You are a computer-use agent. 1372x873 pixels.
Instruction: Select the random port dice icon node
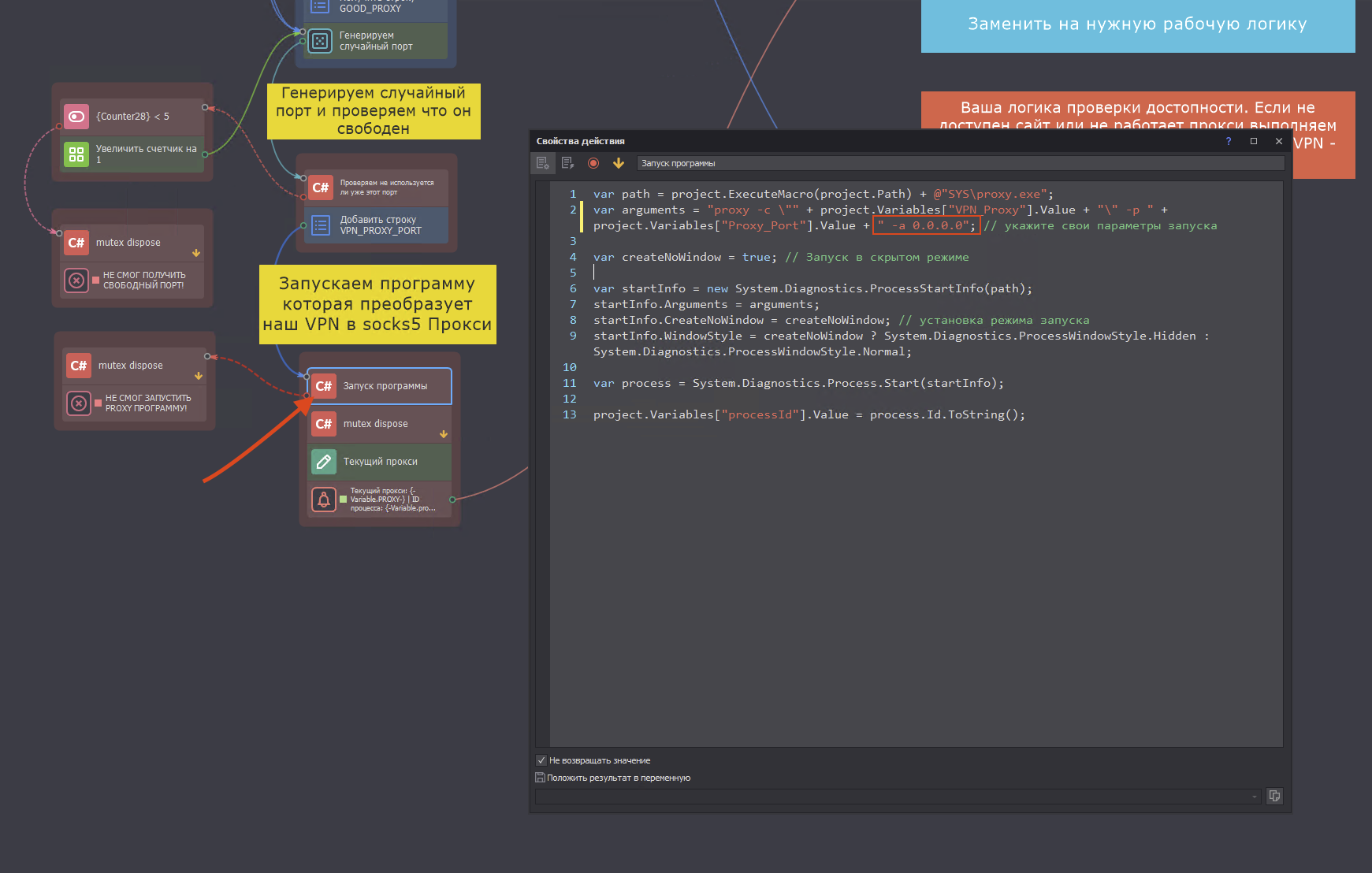(x=320, y=41)
